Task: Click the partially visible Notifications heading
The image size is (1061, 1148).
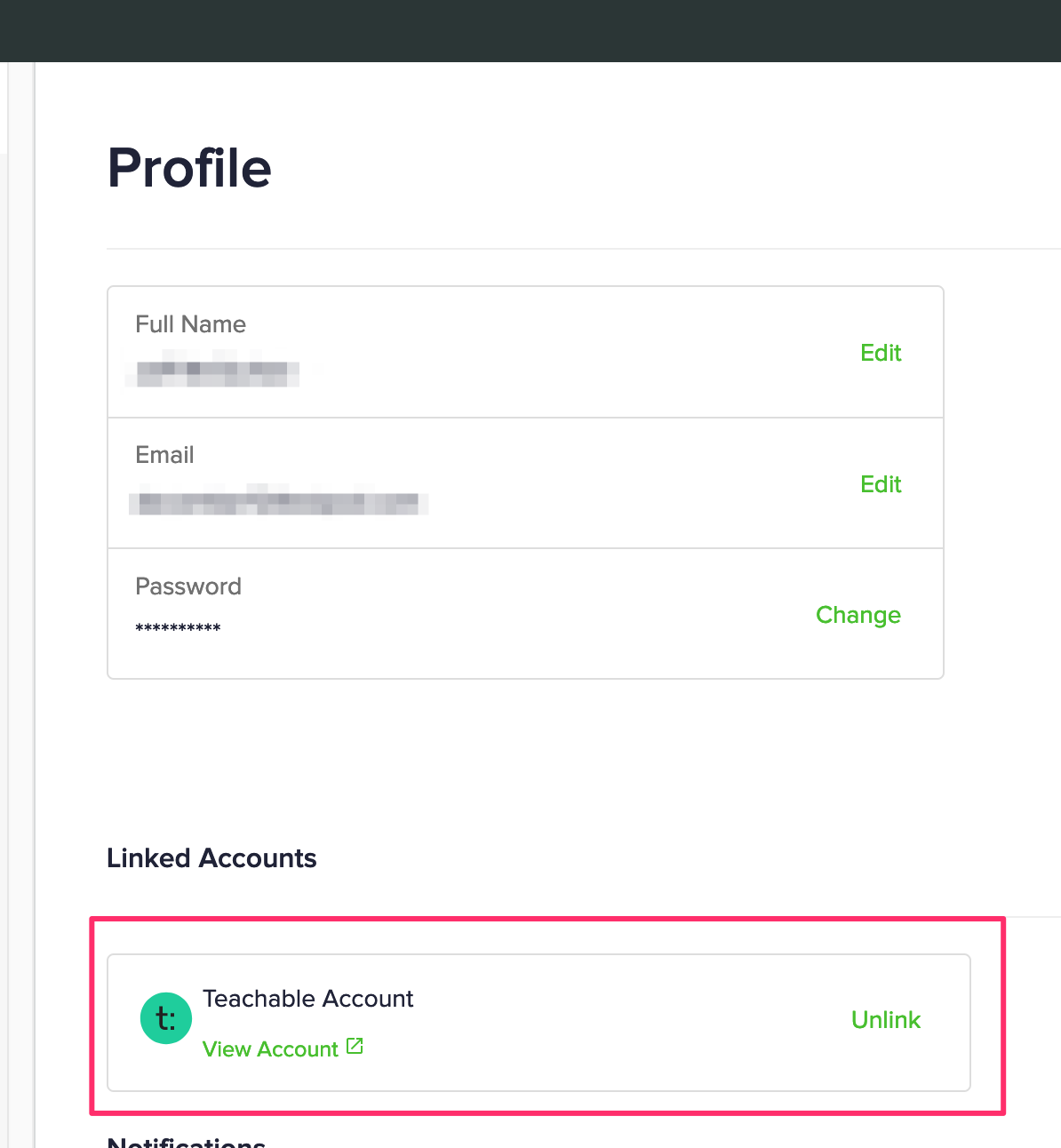Action: (187, 1141)
